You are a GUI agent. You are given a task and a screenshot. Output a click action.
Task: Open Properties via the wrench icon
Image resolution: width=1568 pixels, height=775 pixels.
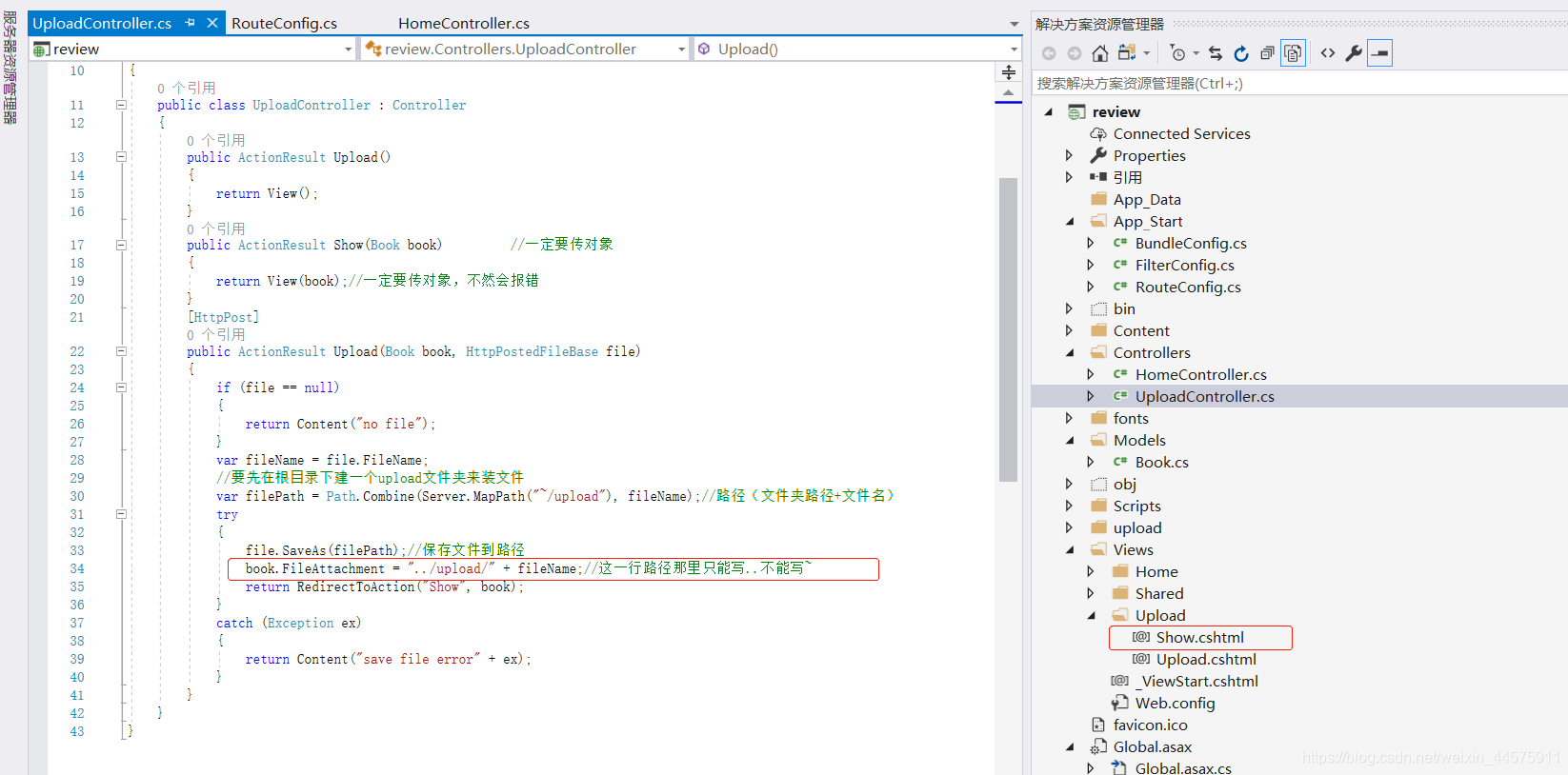[1354, 53]
